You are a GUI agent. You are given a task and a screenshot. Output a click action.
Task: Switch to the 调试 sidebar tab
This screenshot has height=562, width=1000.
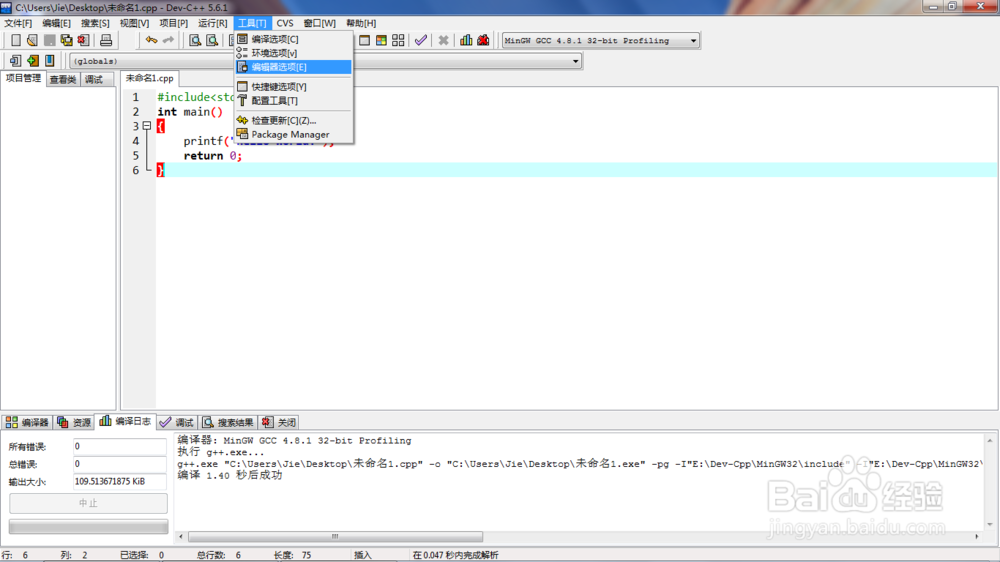pyautogui.click(x=94, y=80)
